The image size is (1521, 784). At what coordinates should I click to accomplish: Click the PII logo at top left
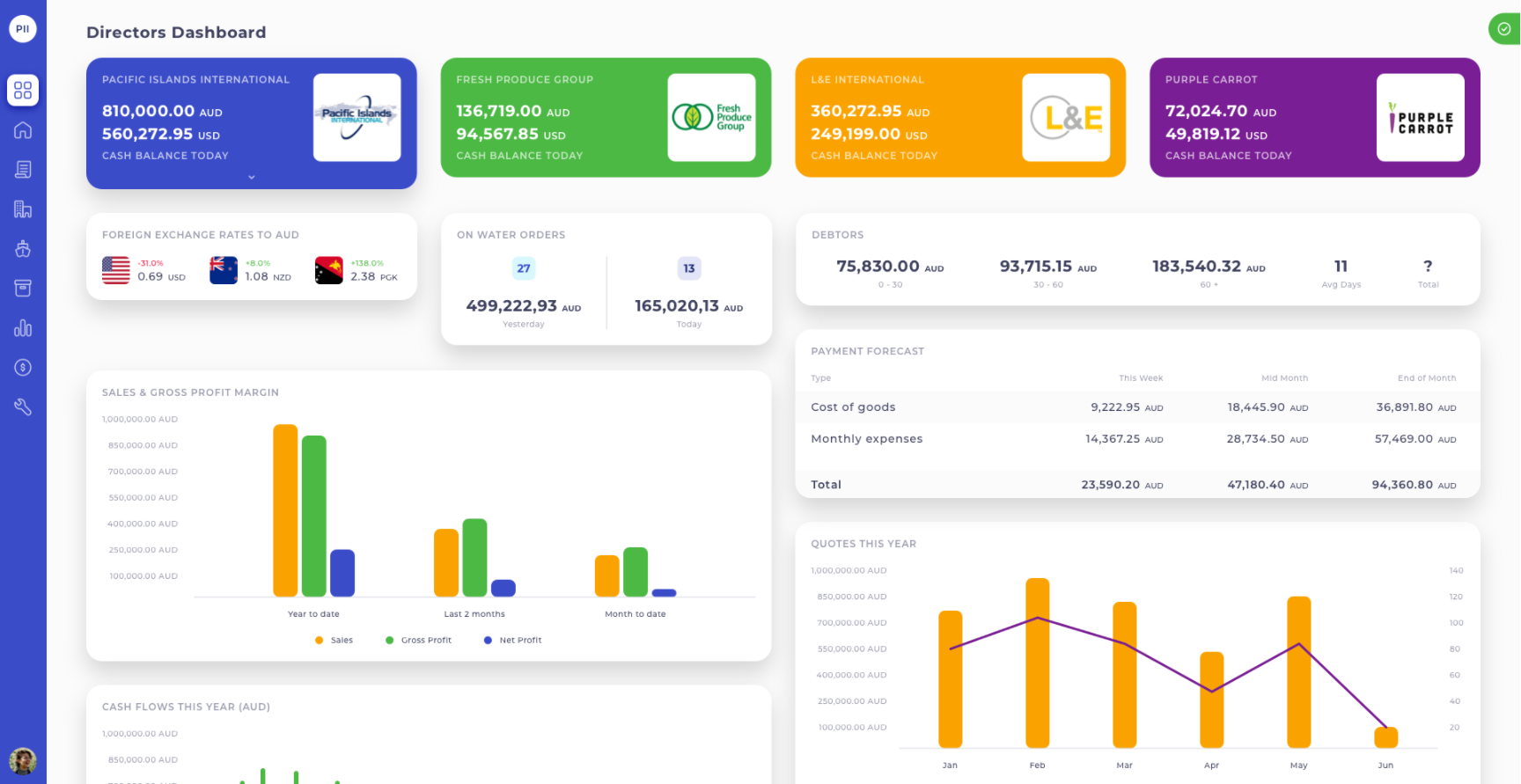(23, 29)
